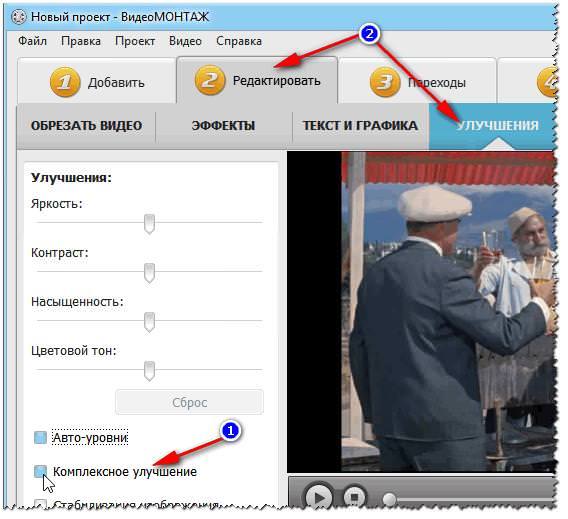Open the Проект menu
Image resolution: width=568 pixels, height=519 pixels.
pyautogui.click(x=135, y=41)
